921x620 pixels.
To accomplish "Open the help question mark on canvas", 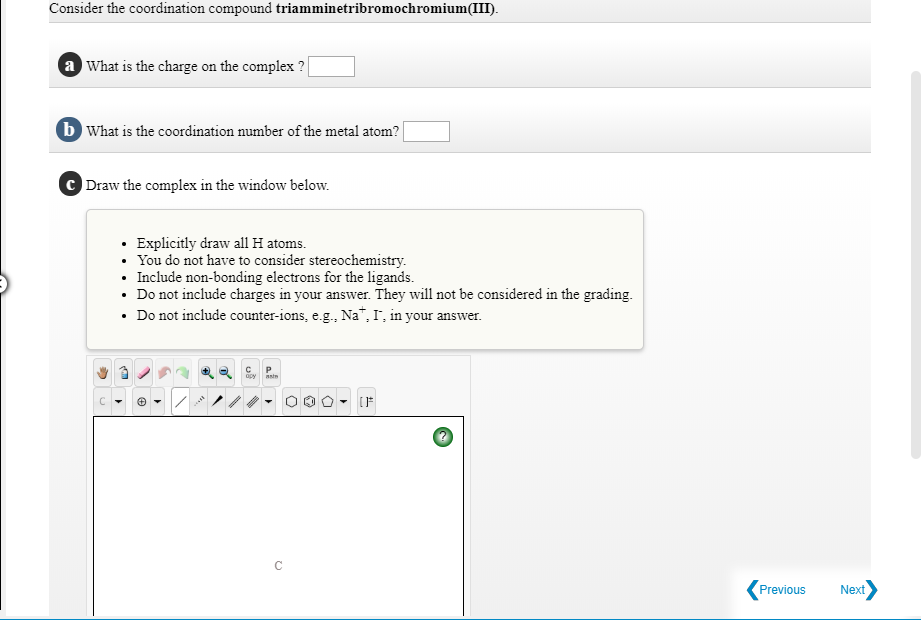I will click(443, 437).
